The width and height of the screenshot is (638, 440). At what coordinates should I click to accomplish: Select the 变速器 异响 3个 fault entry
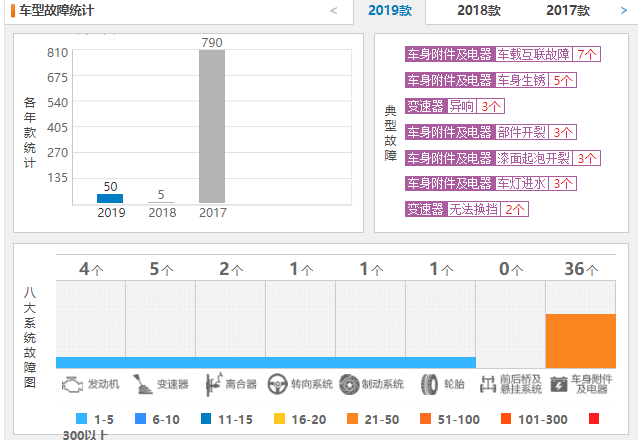point(455,106)
